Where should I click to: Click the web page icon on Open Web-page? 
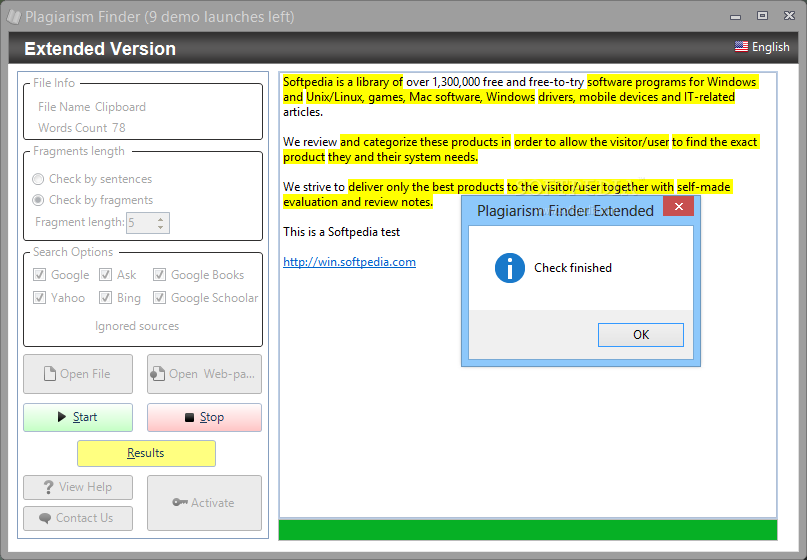pyautogui.click(x=158, y=374)
